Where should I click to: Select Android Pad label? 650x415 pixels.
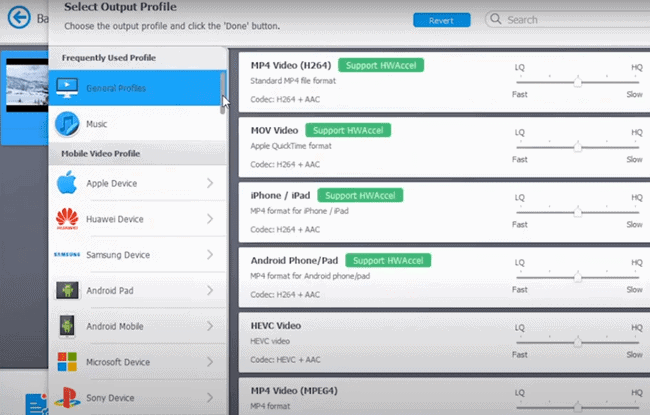(x=110, y=291)
